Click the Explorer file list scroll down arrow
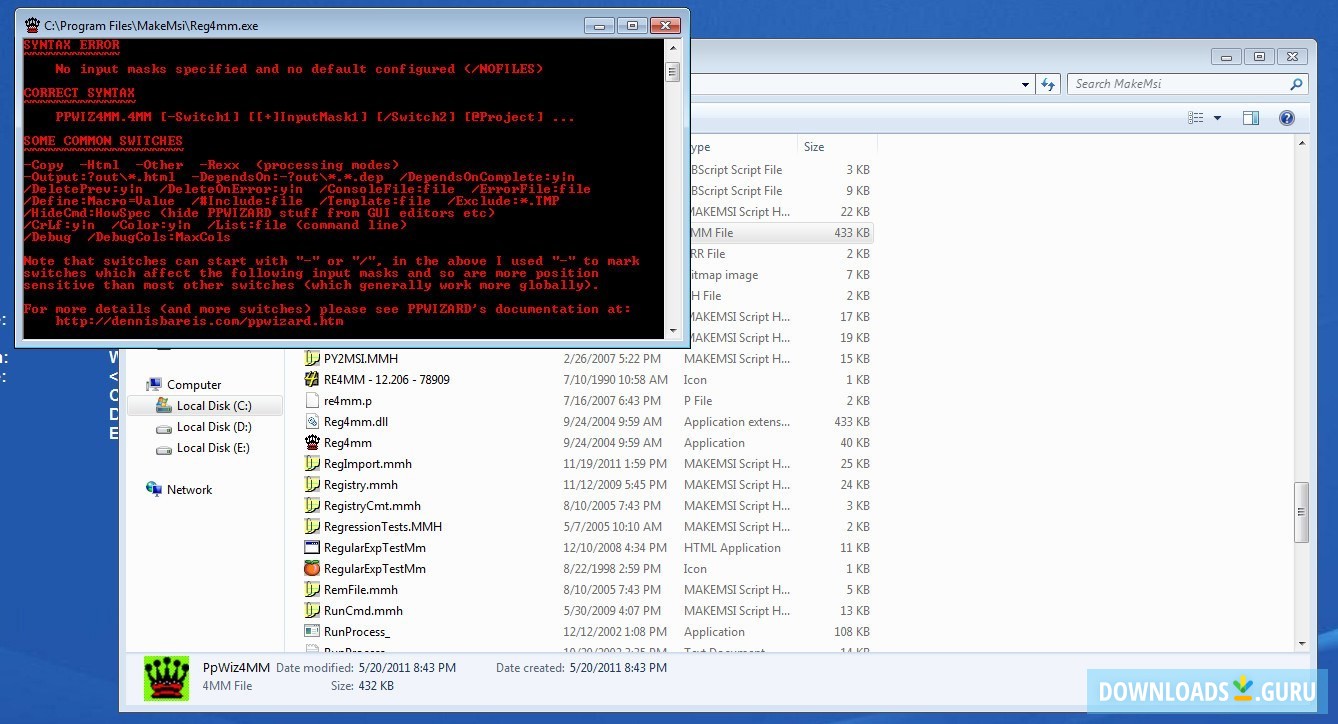Image resolution: width=1338 pixels, height=724 pixels. coord(1302,643)
